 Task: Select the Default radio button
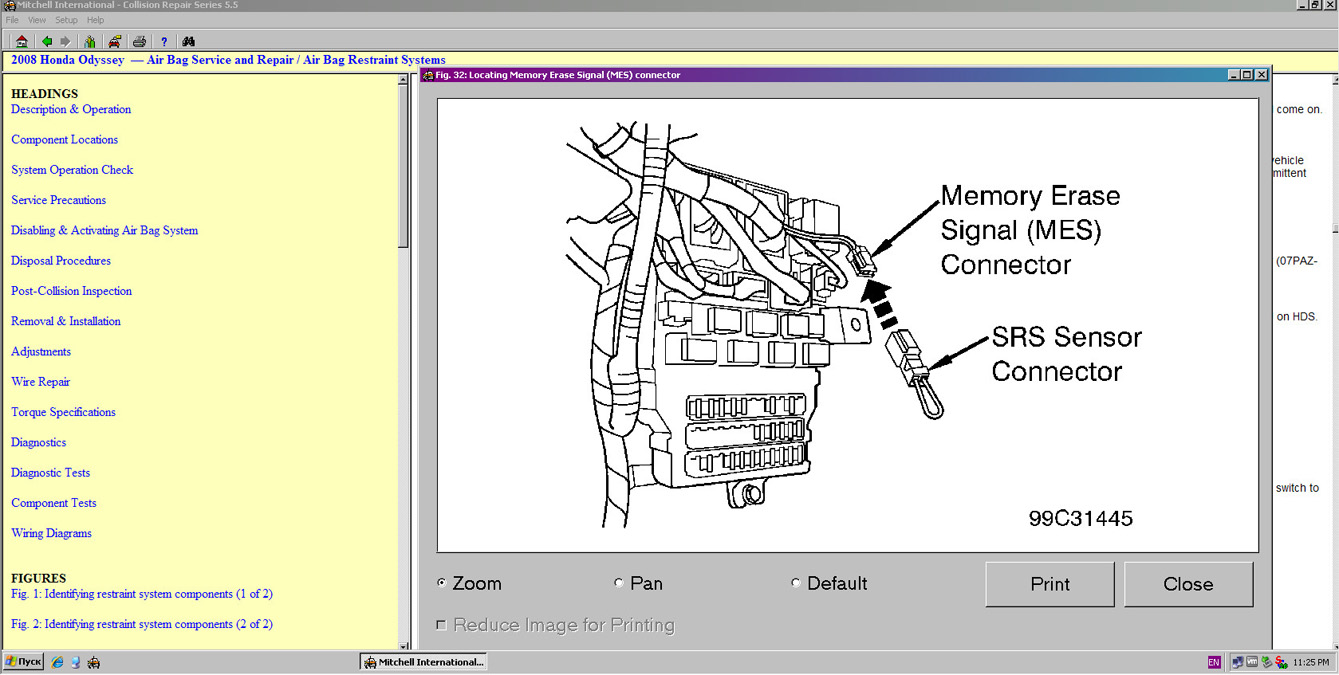point(796,583)
